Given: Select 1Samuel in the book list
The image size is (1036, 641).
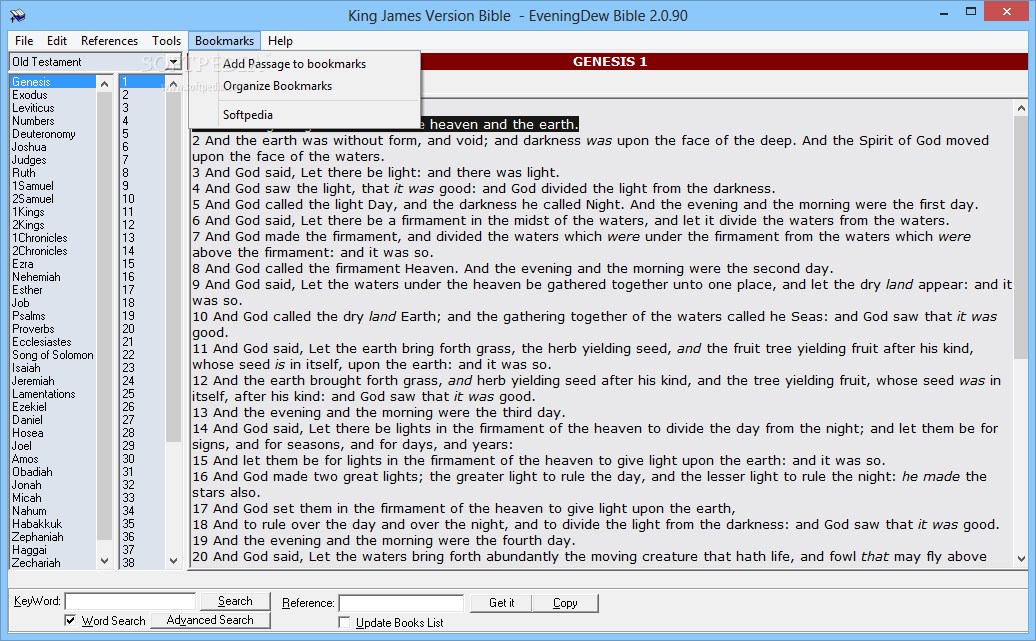Looking at the screenshot, I should click(53, 186).
